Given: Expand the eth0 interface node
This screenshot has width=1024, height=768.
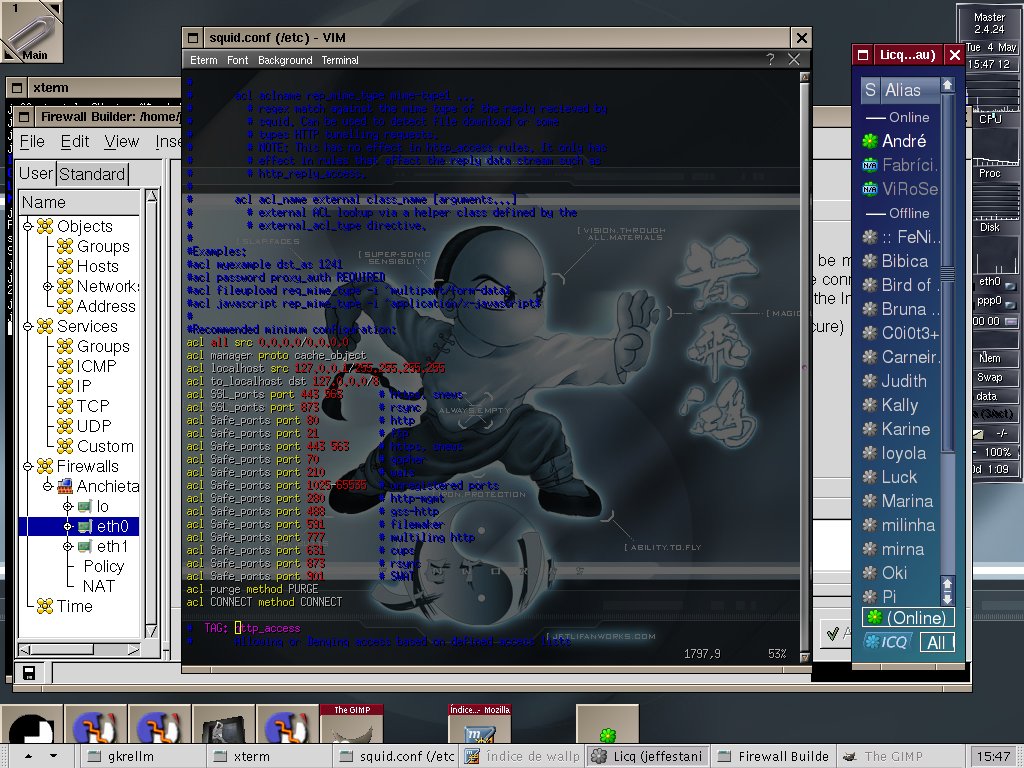Looking at the screenshot, I should click(68, 526).
